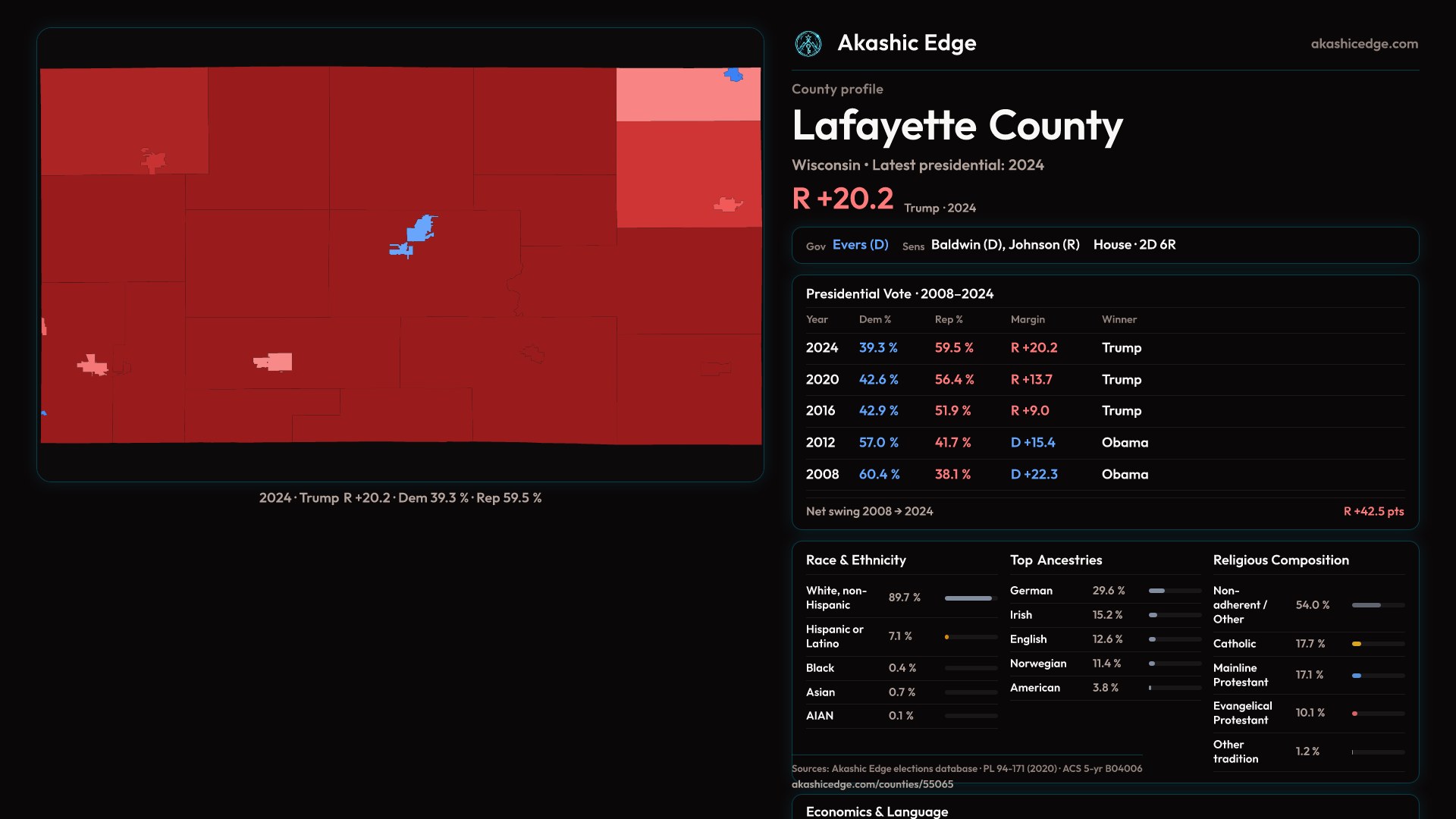Click the map caption summary below the map
Screen dimensions: 1456x819
(x=400, y=498)
